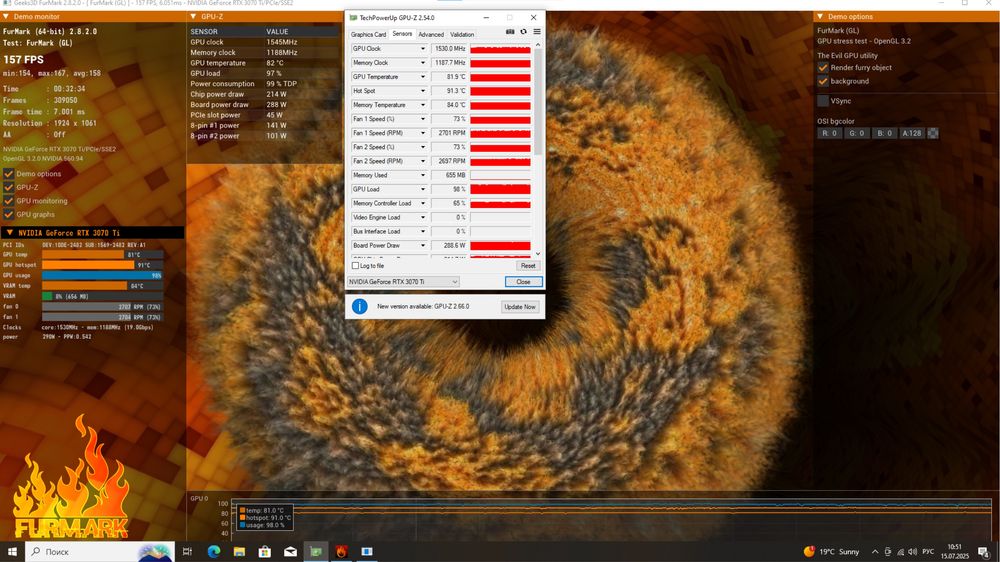This screenshot has width=1000, height=562.
Task: Click the R: 0 color value field
Action: click(x=830, y=133)
